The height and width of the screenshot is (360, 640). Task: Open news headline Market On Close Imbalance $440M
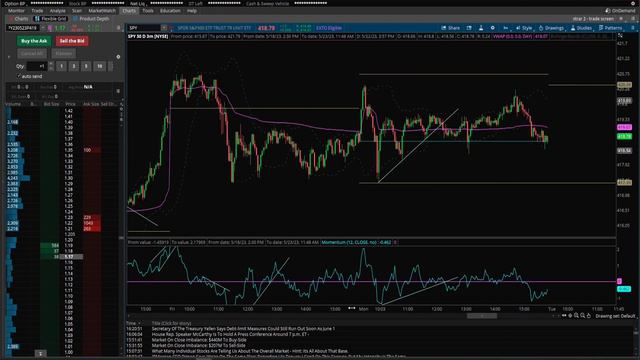[199, 340]
